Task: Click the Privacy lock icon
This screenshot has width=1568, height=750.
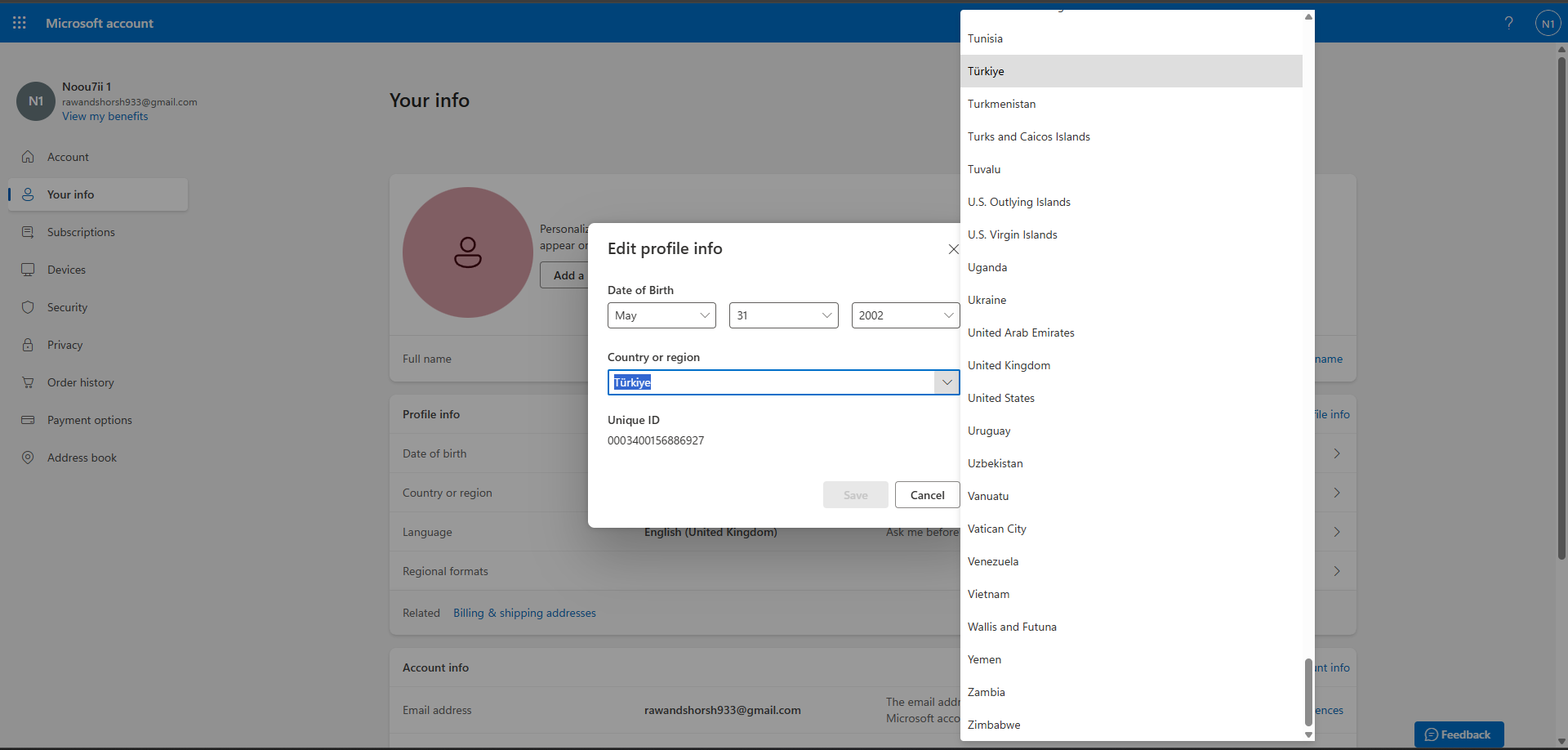Action: pos(28,345)
